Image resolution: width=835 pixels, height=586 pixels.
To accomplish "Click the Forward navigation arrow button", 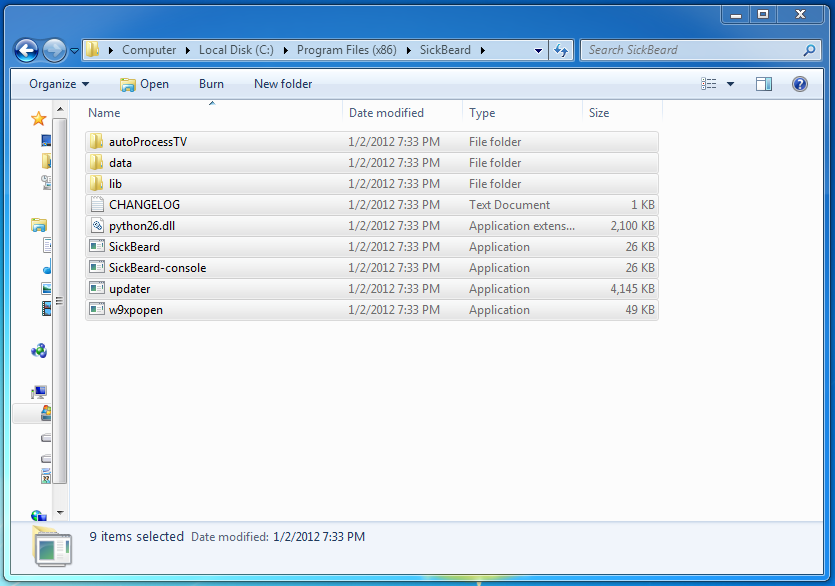I will [54, 51].
